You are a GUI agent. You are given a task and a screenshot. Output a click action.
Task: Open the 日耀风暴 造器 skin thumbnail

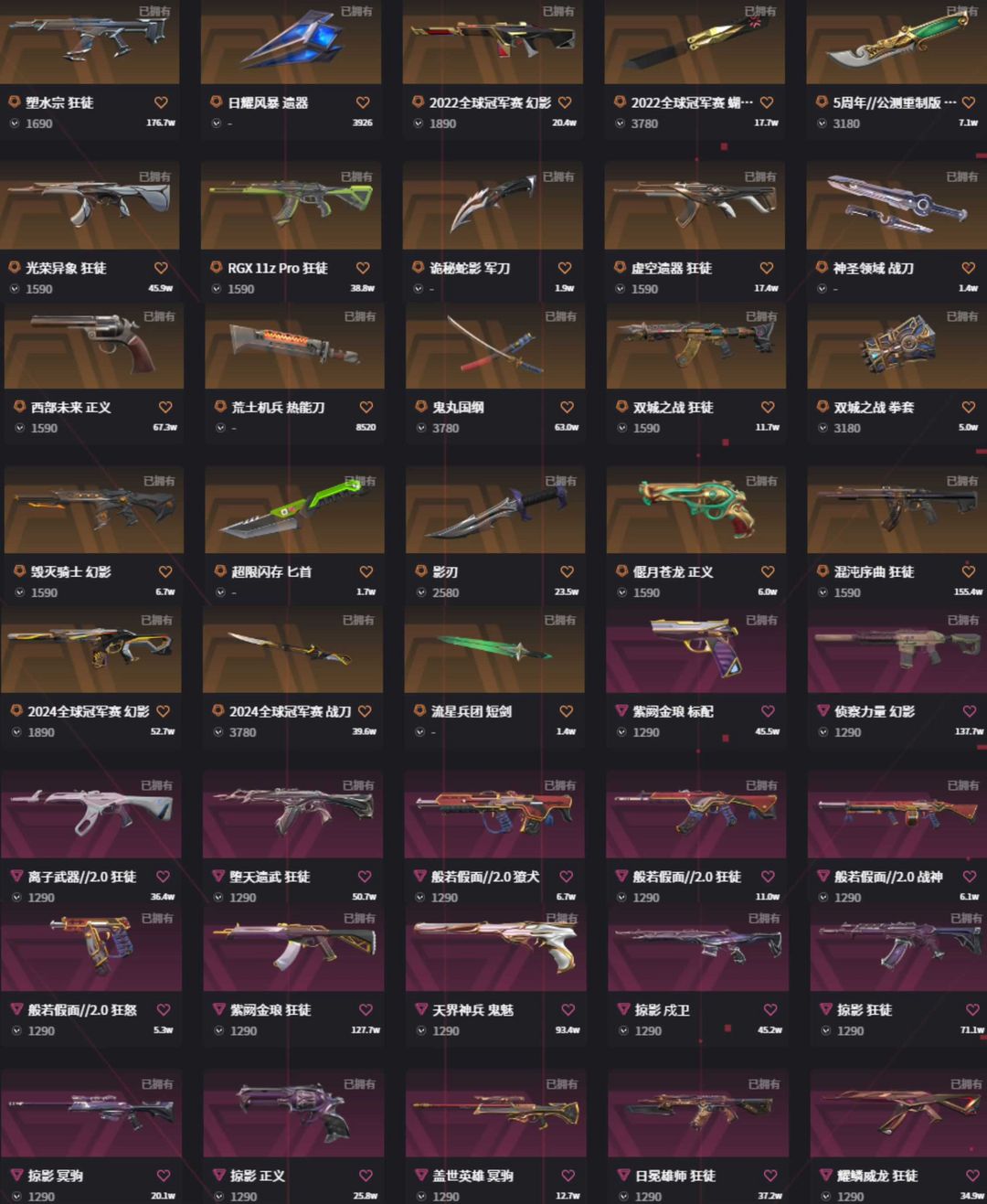tap(291, 42)
